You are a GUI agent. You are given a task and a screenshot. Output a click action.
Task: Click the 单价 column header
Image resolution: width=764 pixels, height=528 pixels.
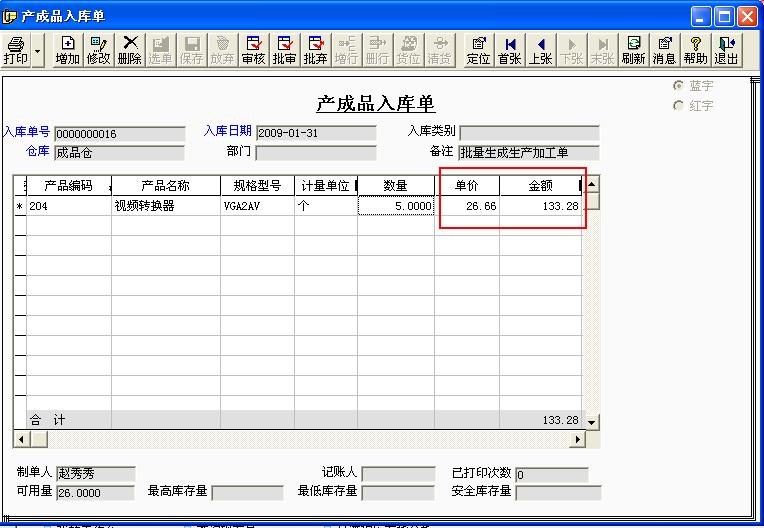(467, 186)
